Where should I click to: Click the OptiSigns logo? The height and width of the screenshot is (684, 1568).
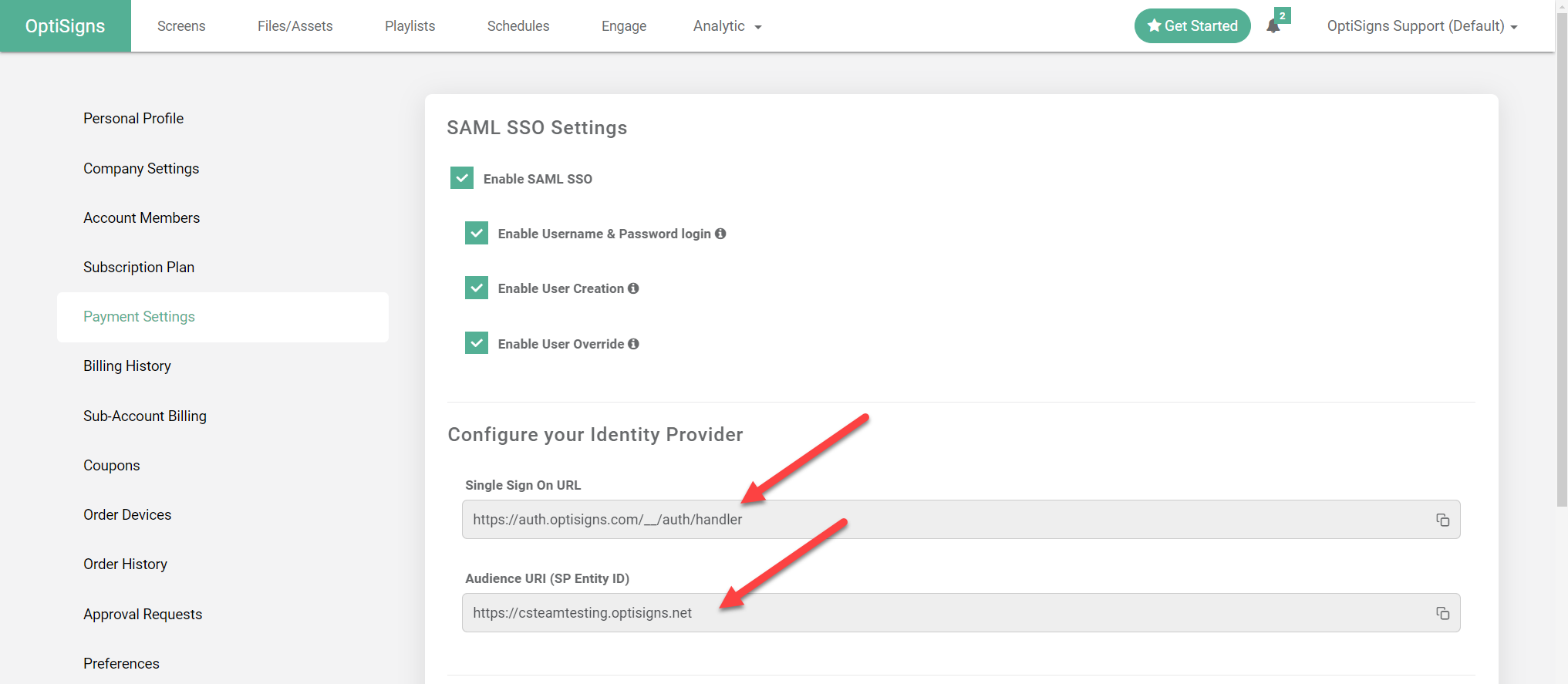point(66,26)
